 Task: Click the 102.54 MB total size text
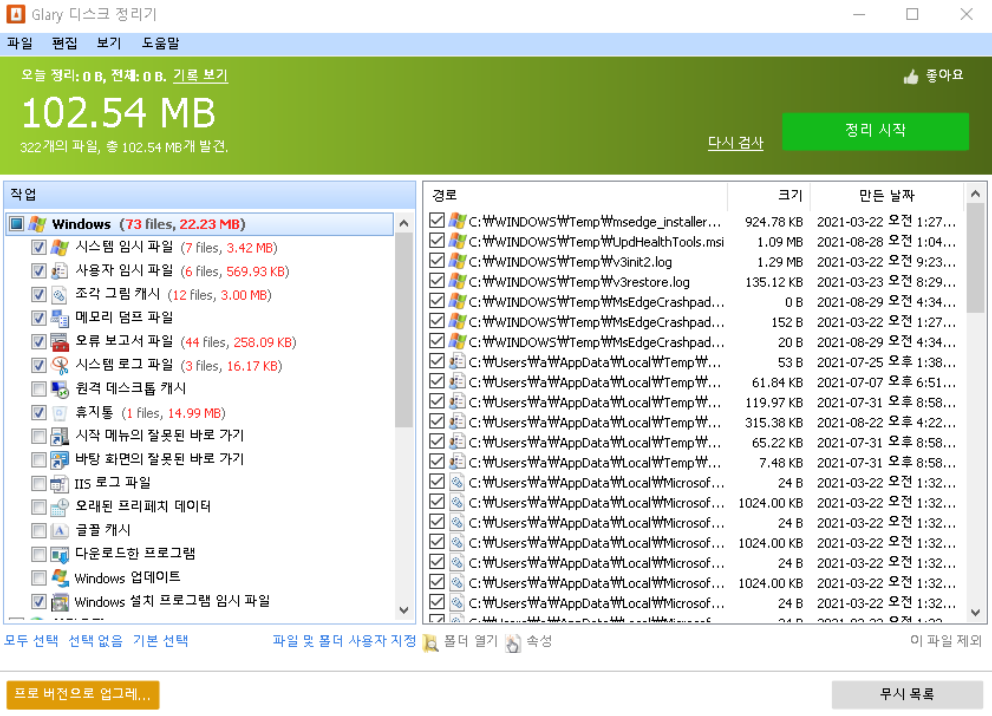click(x=118, y=113)
